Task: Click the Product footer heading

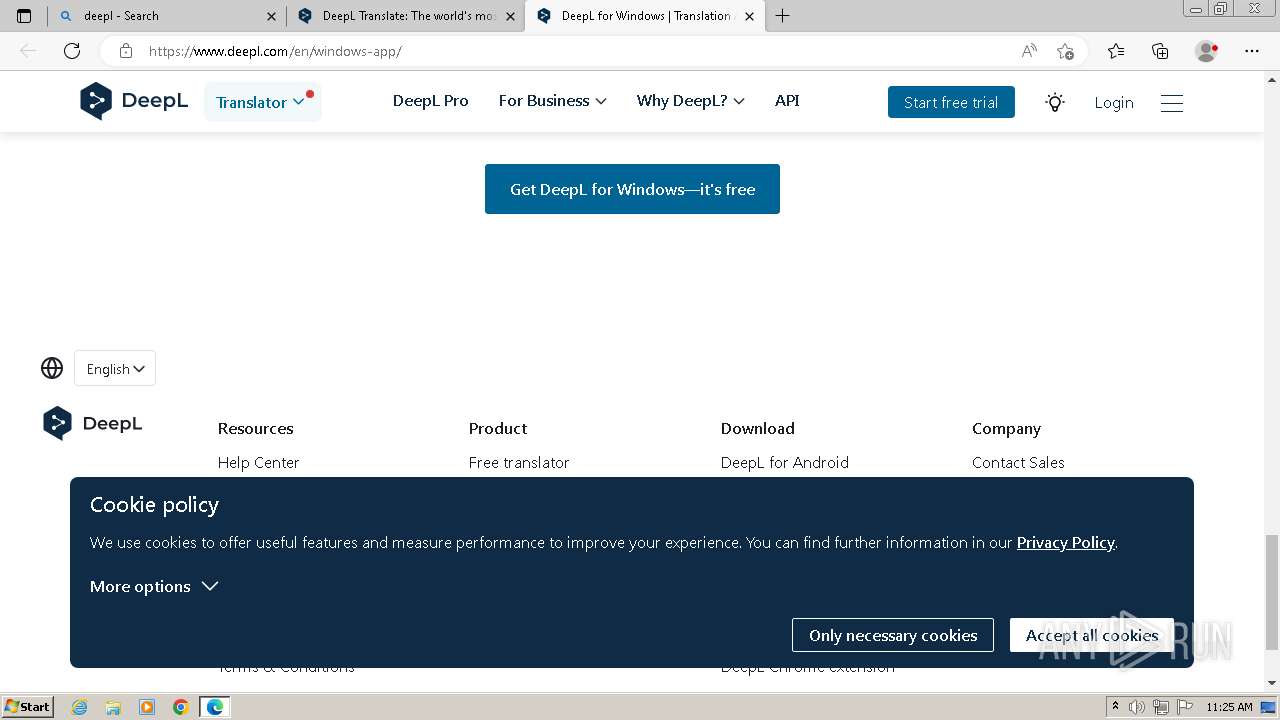Action: (497, 428)
